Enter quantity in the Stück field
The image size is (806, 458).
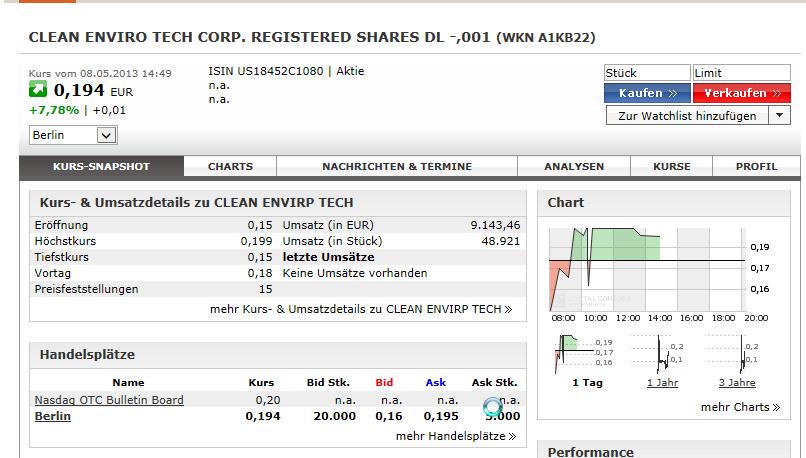tap(647, 73)
